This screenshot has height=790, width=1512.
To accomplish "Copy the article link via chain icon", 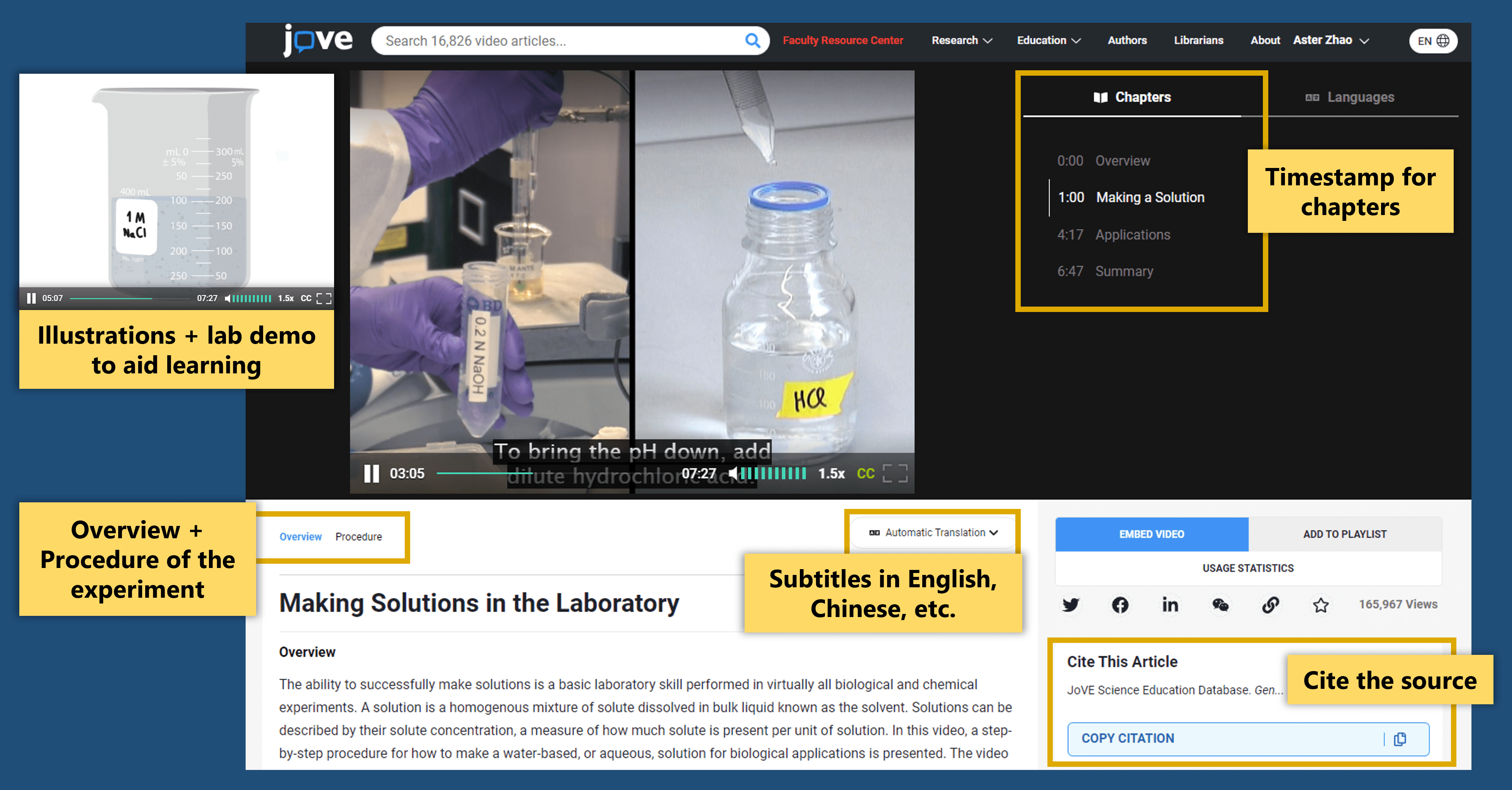I will [1270, 605].
